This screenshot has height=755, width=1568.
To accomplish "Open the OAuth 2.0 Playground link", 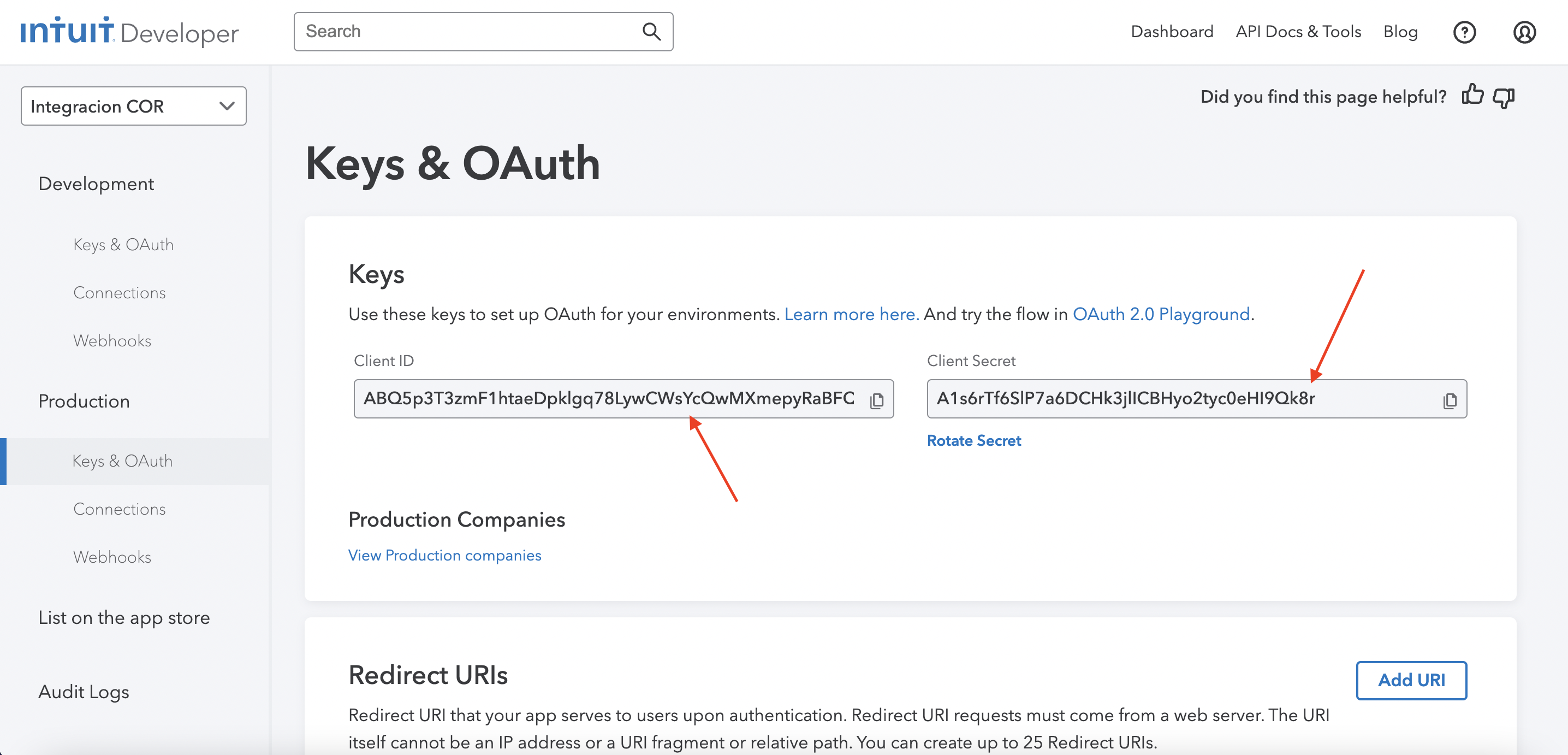I will 1161,314.
